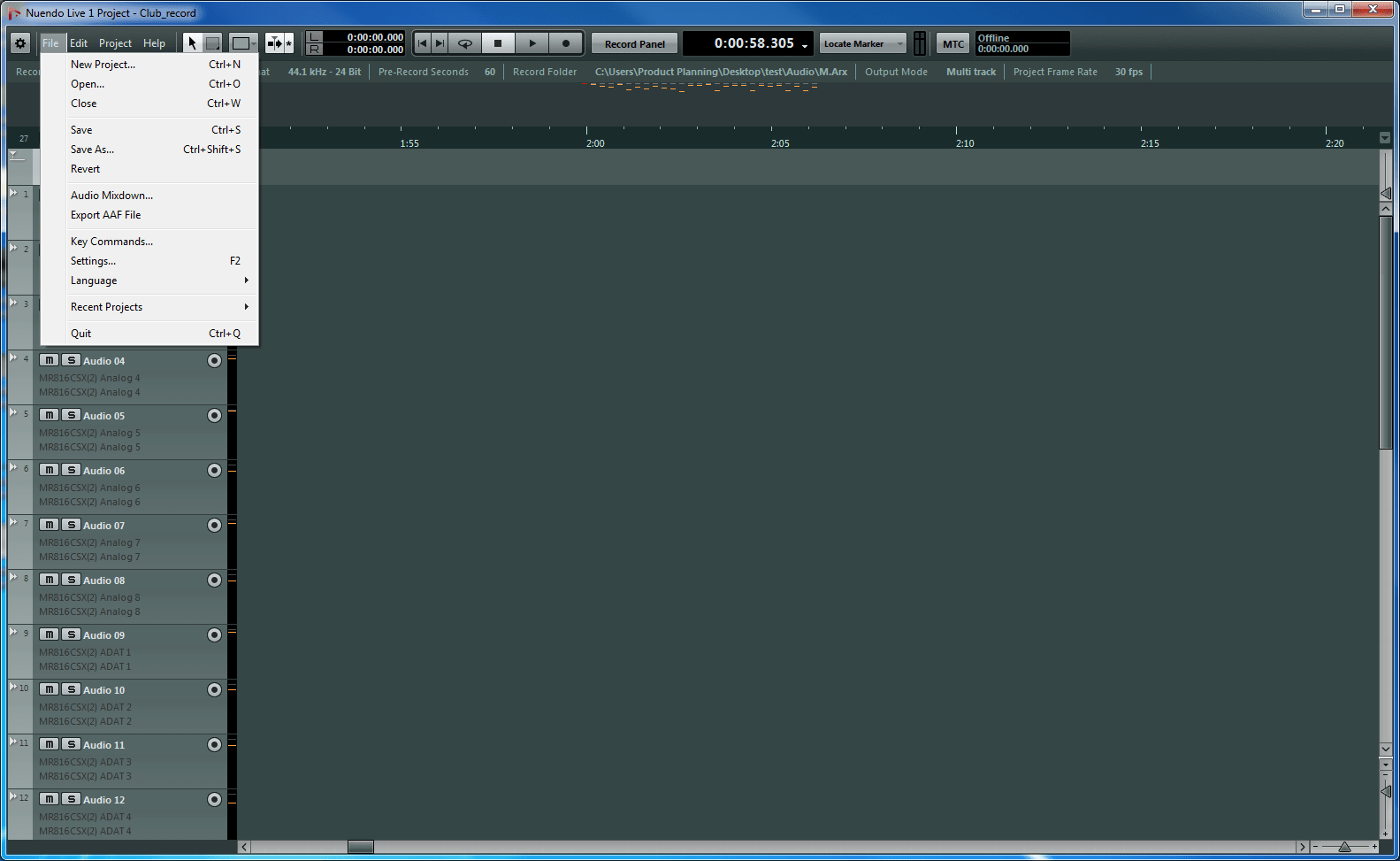This screenshot has width=1400, height=861.
Task: Click the 44.1 kHz - 24 Bit format
Action: [325, 72]
